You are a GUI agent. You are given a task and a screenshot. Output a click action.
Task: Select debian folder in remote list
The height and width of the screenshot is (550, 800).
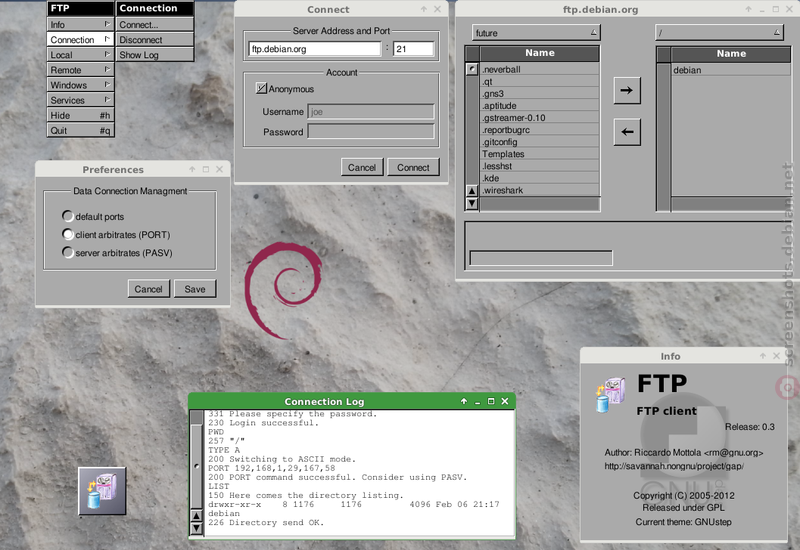(x=731, y=70)
